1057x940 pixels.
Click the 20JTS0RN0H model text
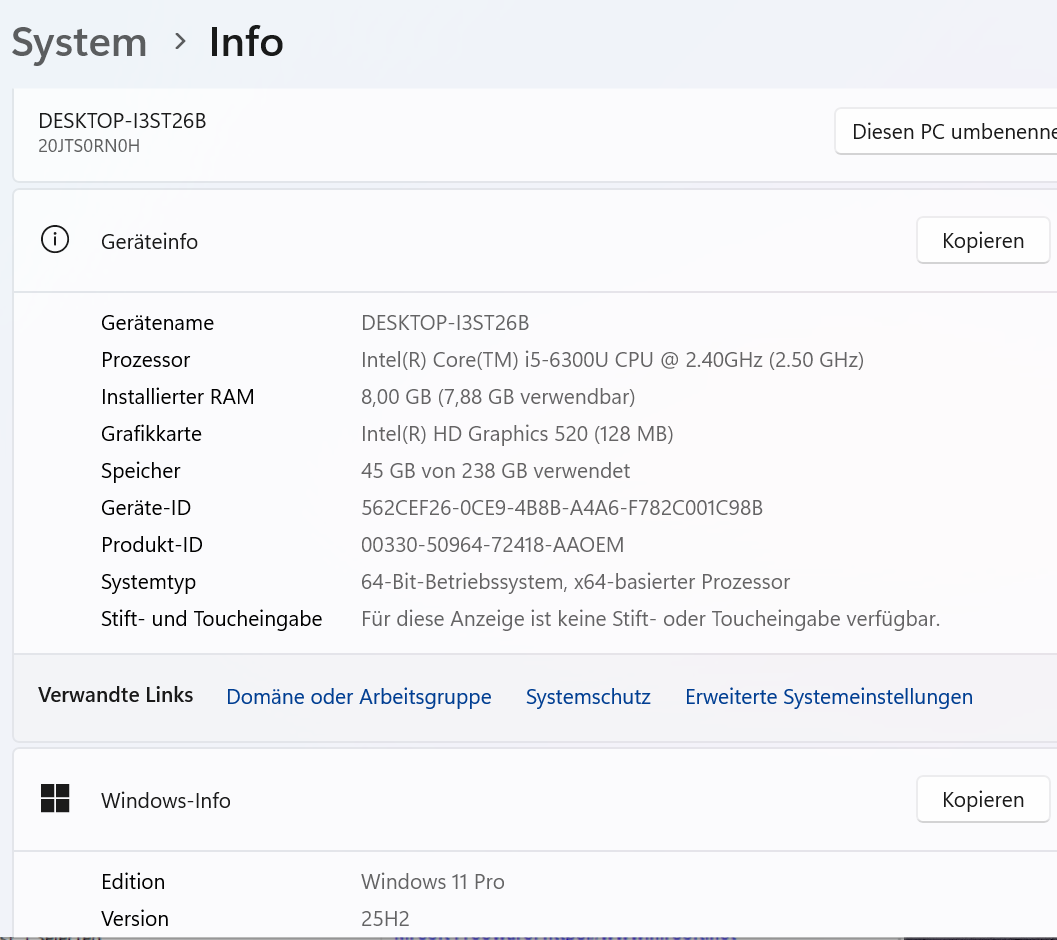point(89,146)
